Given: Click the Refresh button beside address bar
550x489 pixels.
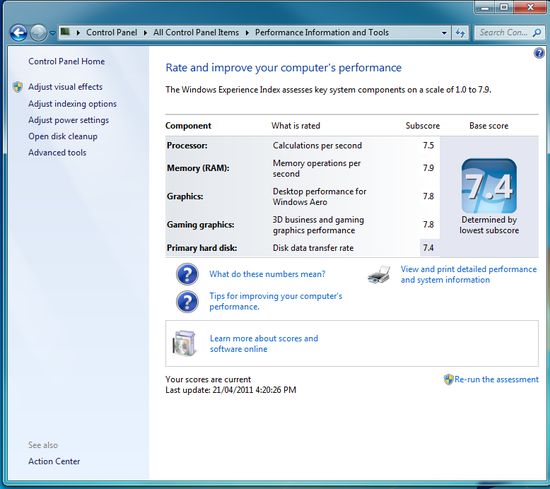Looking at the screenshot, I should [460, 33].
